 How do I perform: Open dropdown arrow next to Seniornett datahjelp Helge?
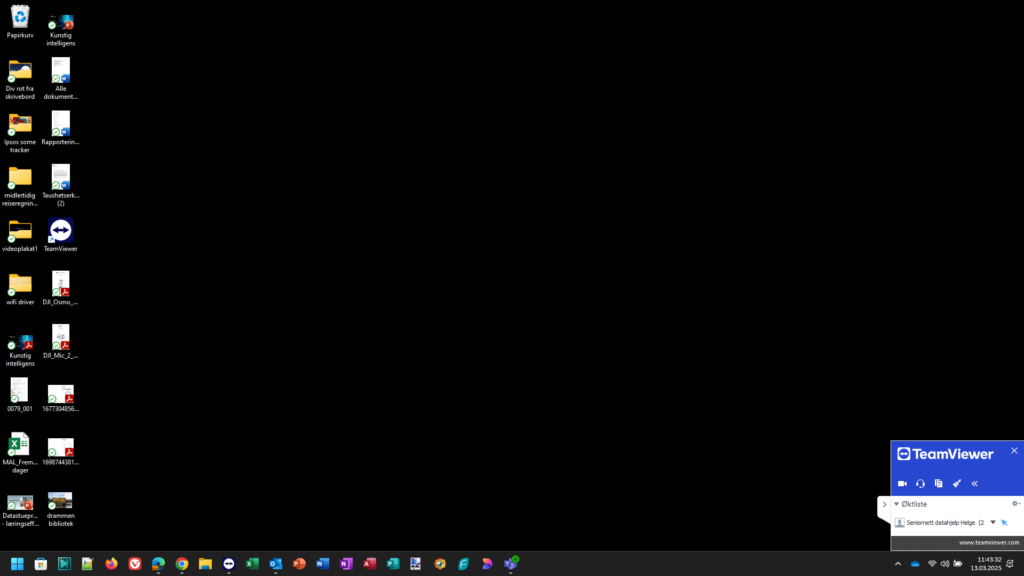[x=993, y=522]
